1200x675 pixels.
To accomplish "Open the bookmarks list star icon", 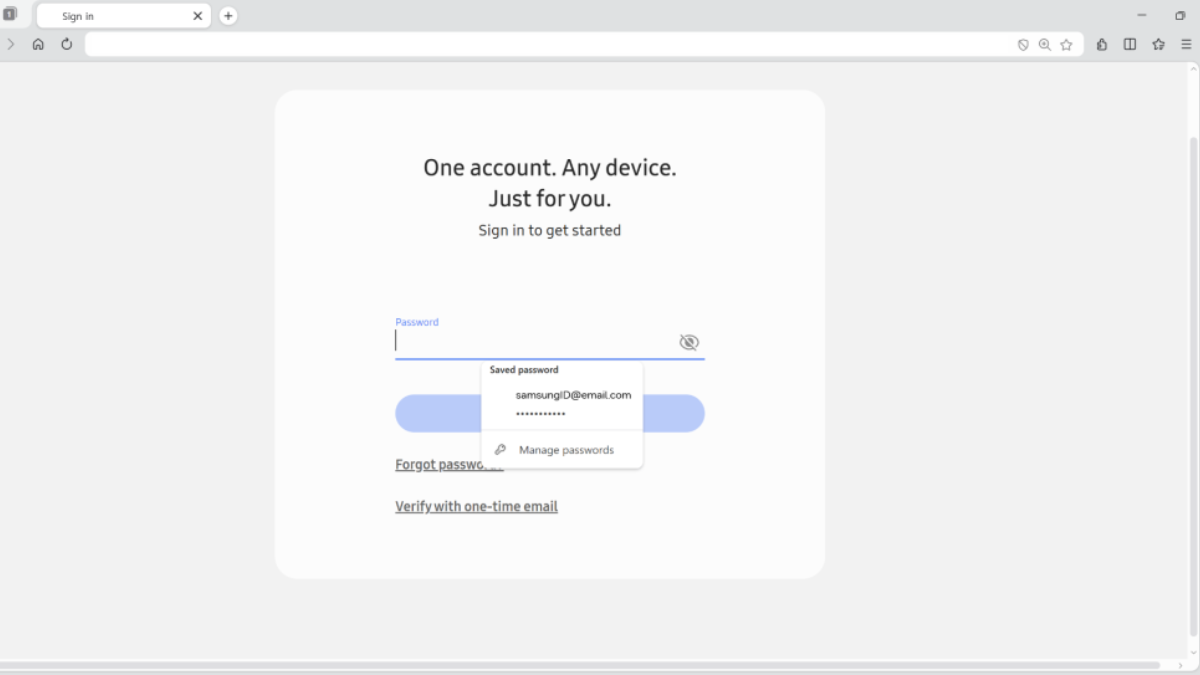I will pos(1157,44).
